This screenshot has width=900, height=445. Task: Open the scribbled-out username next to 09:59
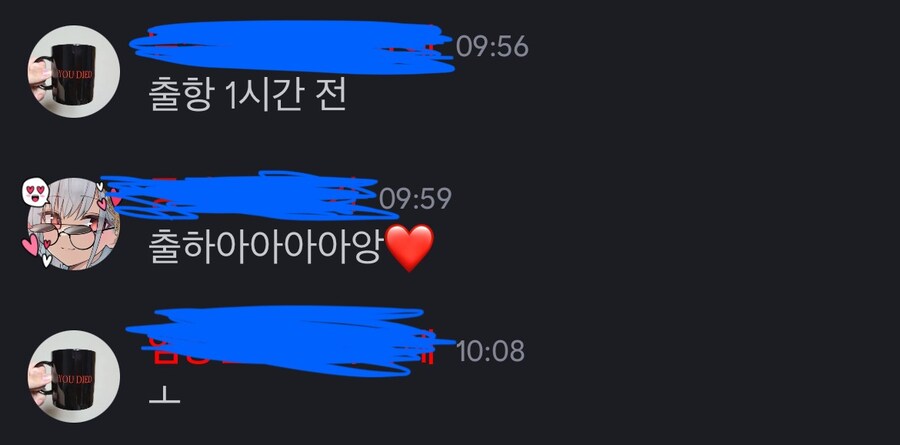pos(250,195)
